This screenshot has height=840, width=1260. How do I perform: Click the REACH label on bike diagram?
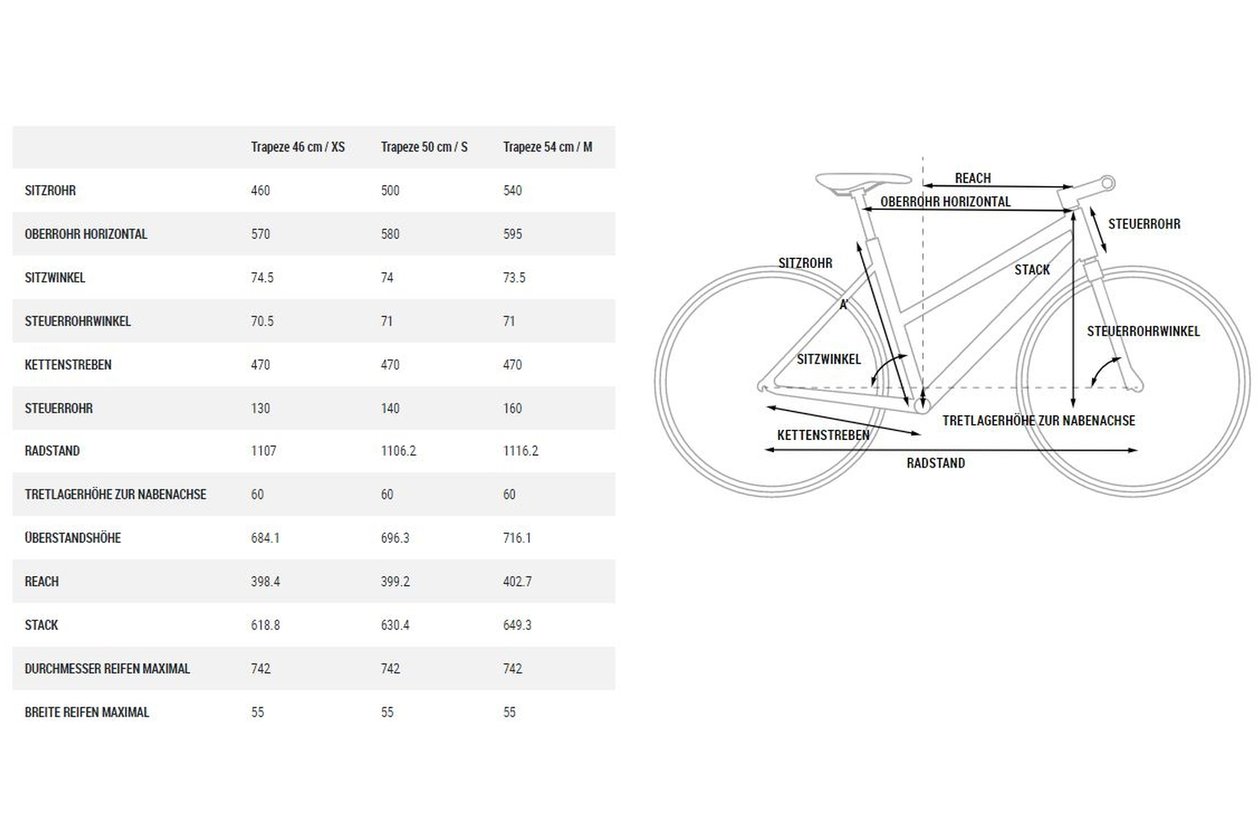tap(973, 178)
